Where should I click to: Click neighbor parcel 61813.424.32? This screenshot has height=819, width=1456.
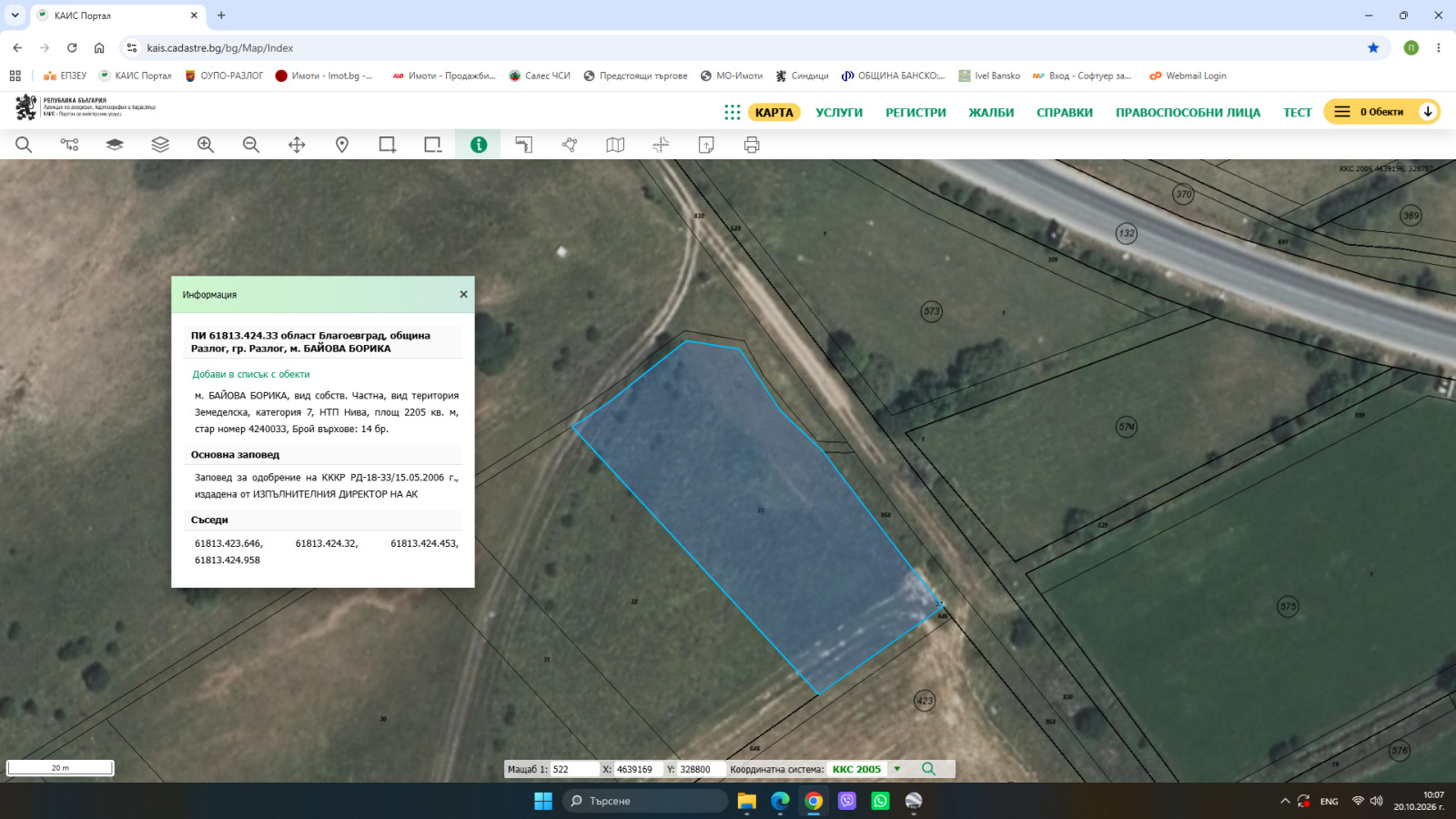coord(327,543)
